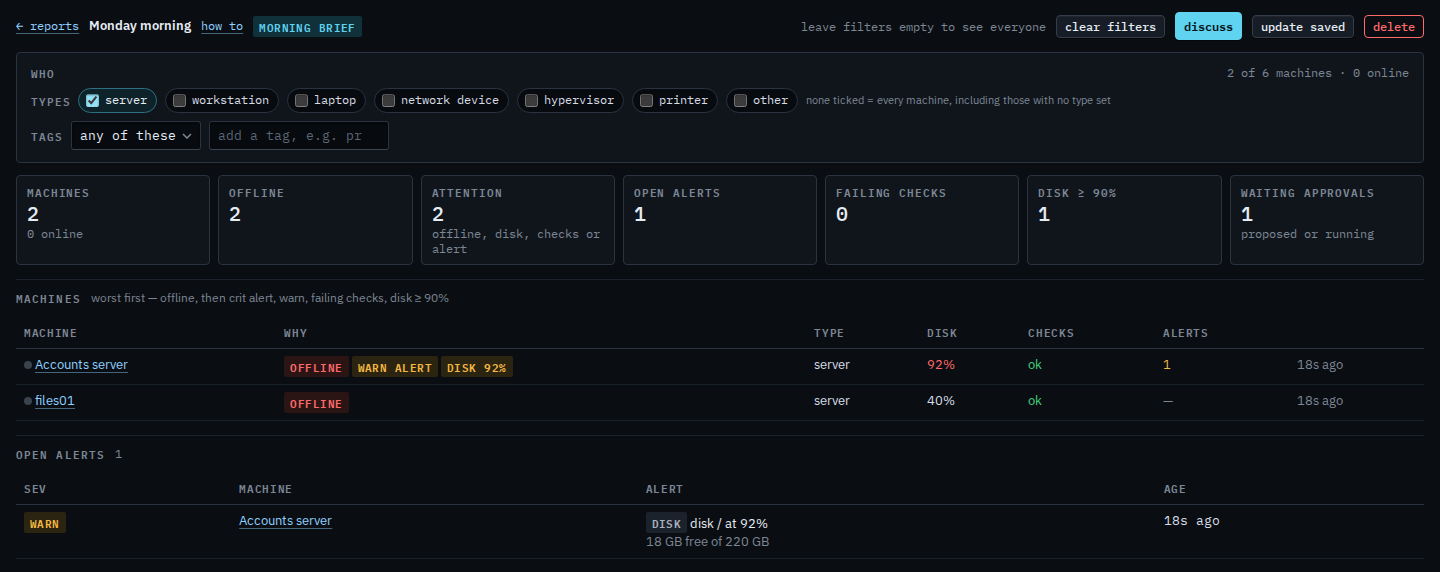Open Accounts server in machines table
The width and height of the screenshot is (1440, 572).
[x=81, y=365]
